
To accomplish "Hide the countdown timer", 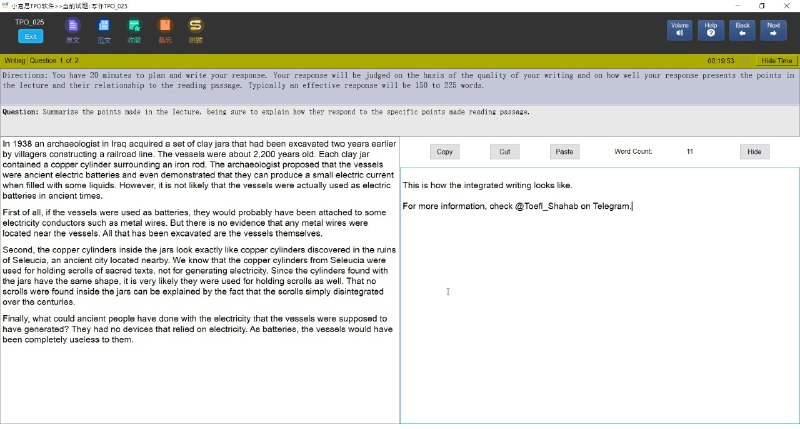I will (777, 61).
